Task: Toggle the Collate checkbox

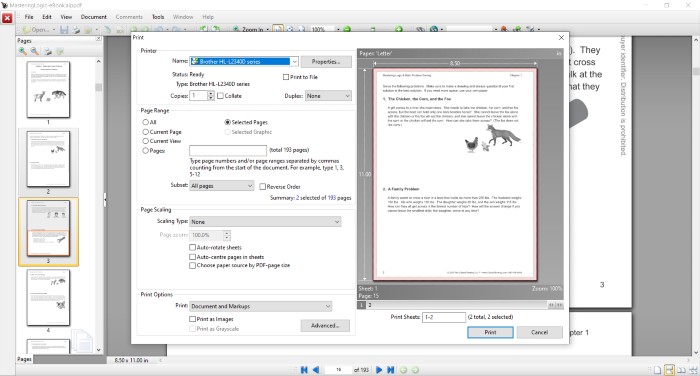Action: pyautogui.click(x=220, y=96)
